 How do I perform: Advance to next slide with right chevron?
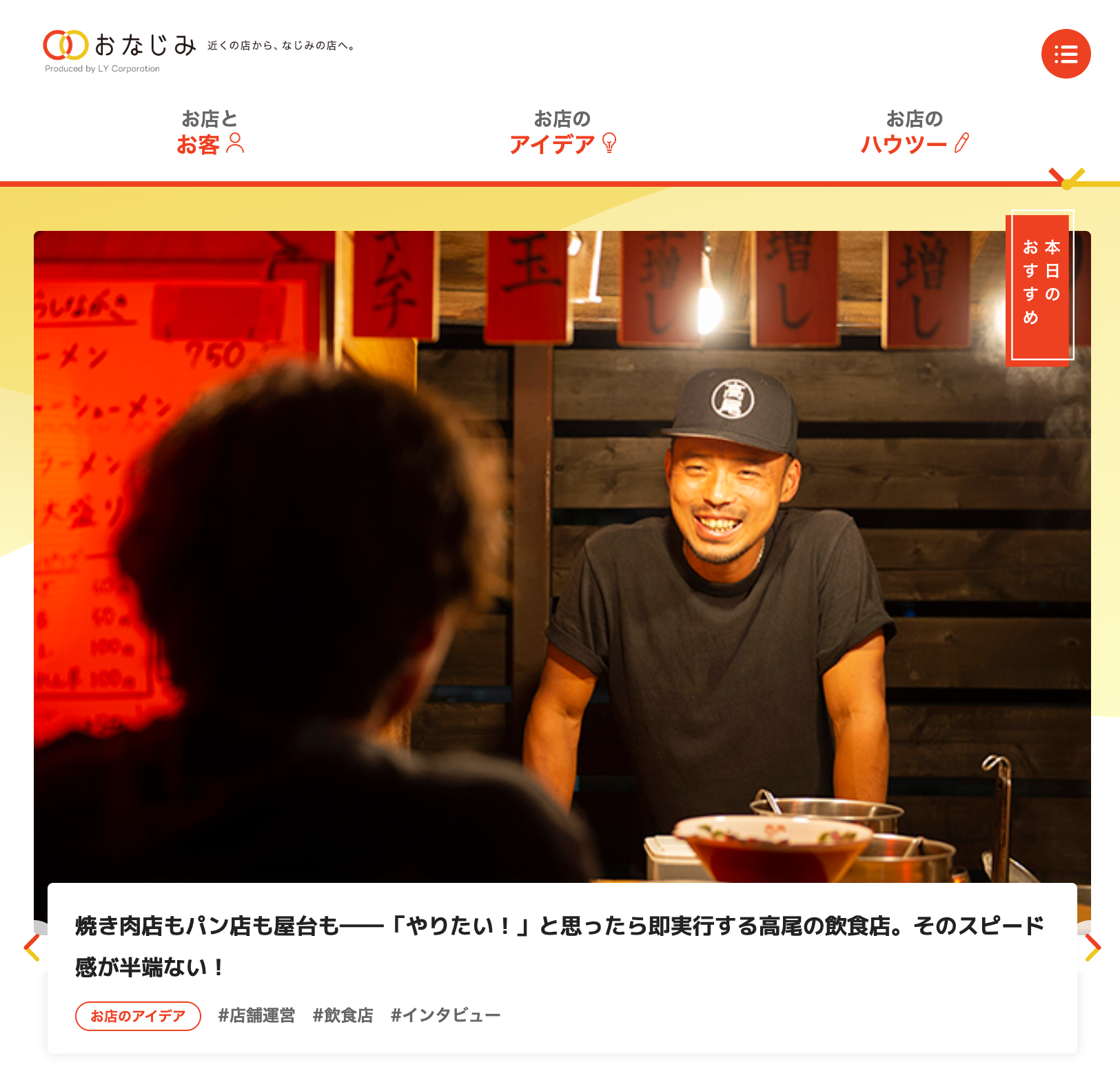click(x=1092, y=948)
